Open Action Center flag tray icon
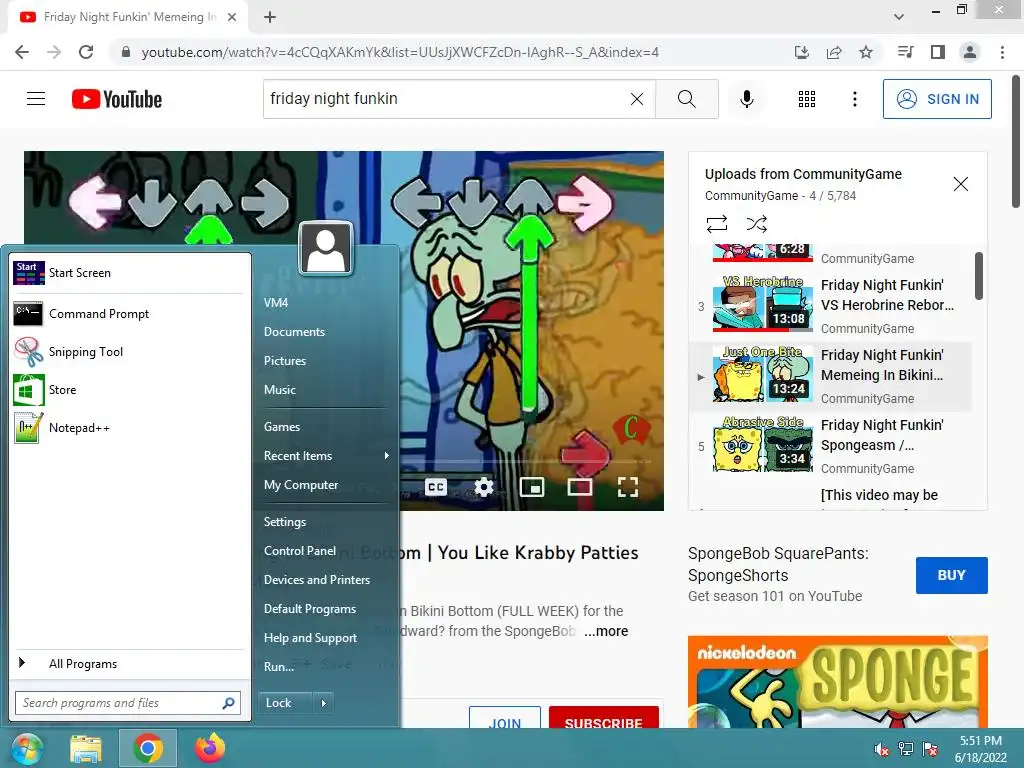The width and height of the screenshot is (1024, 768). coord(930,749)
